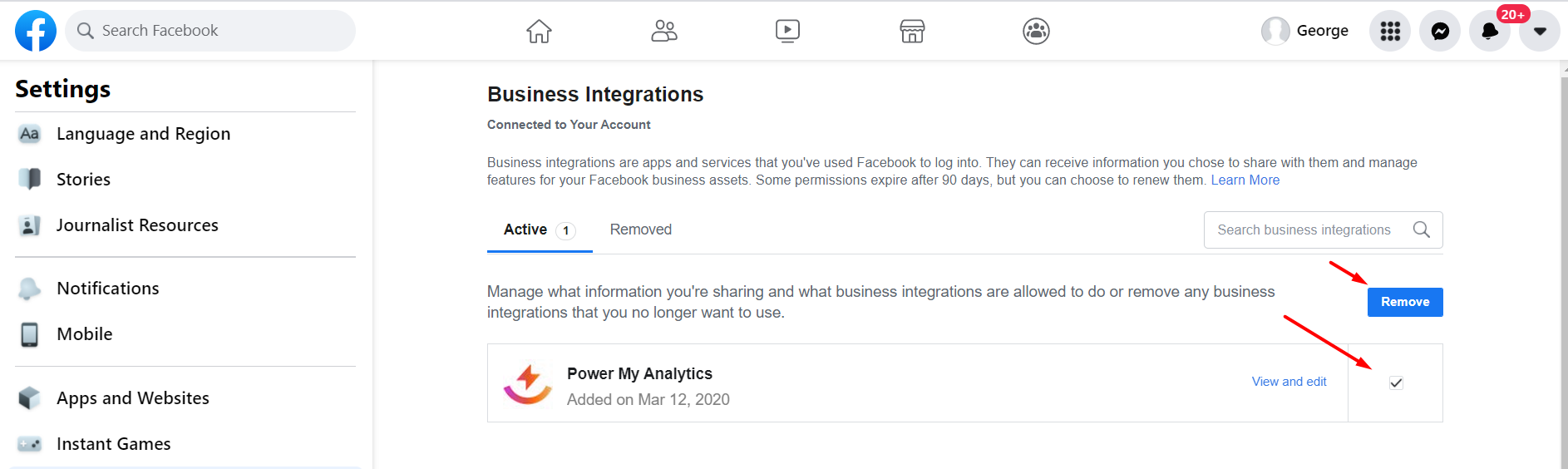The image size is (1568, 469).
Task: Open the View and edit link
Action: click(1289, 382)
